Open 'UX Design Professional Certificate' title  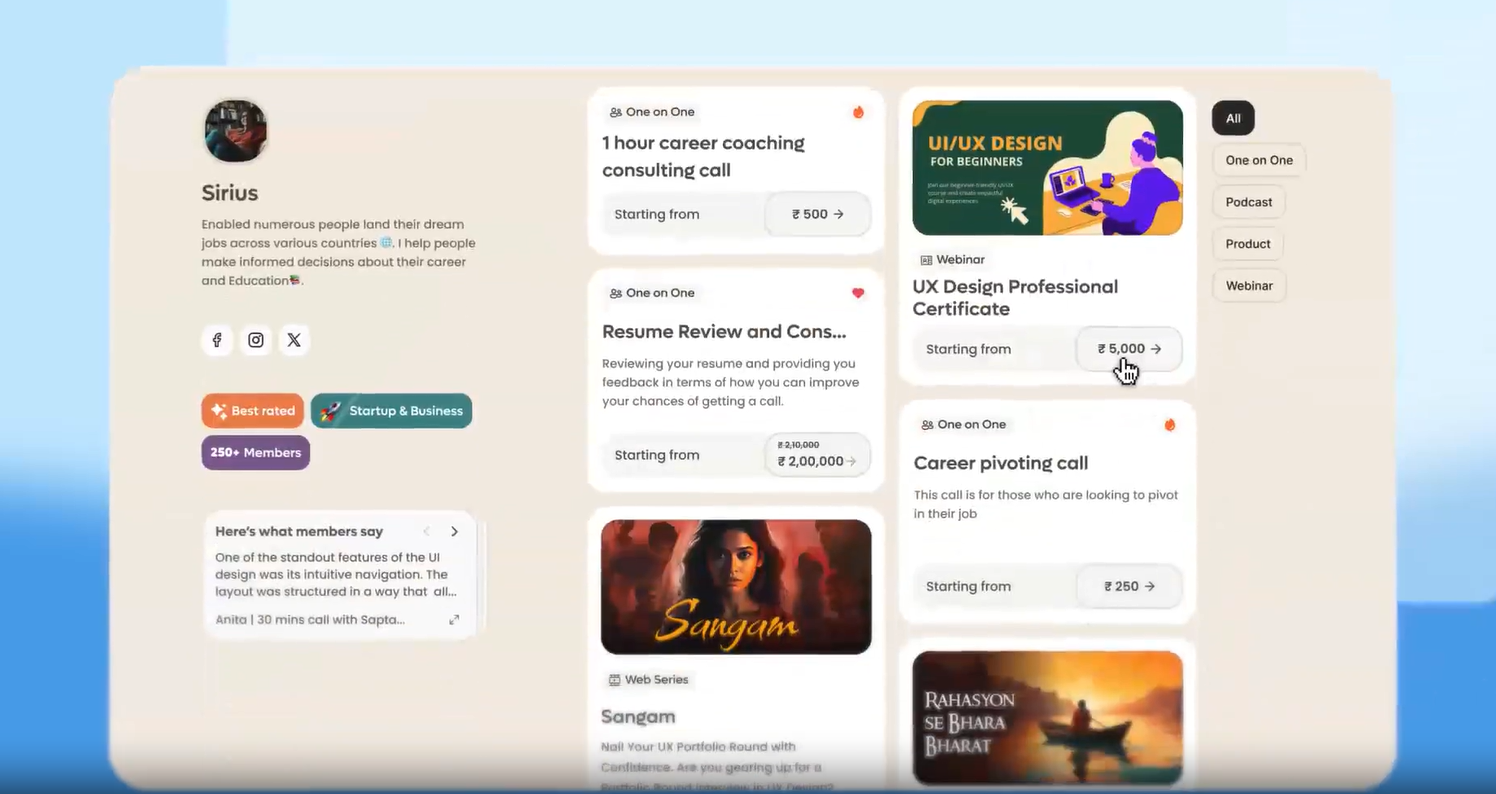tap(1015, 298)
